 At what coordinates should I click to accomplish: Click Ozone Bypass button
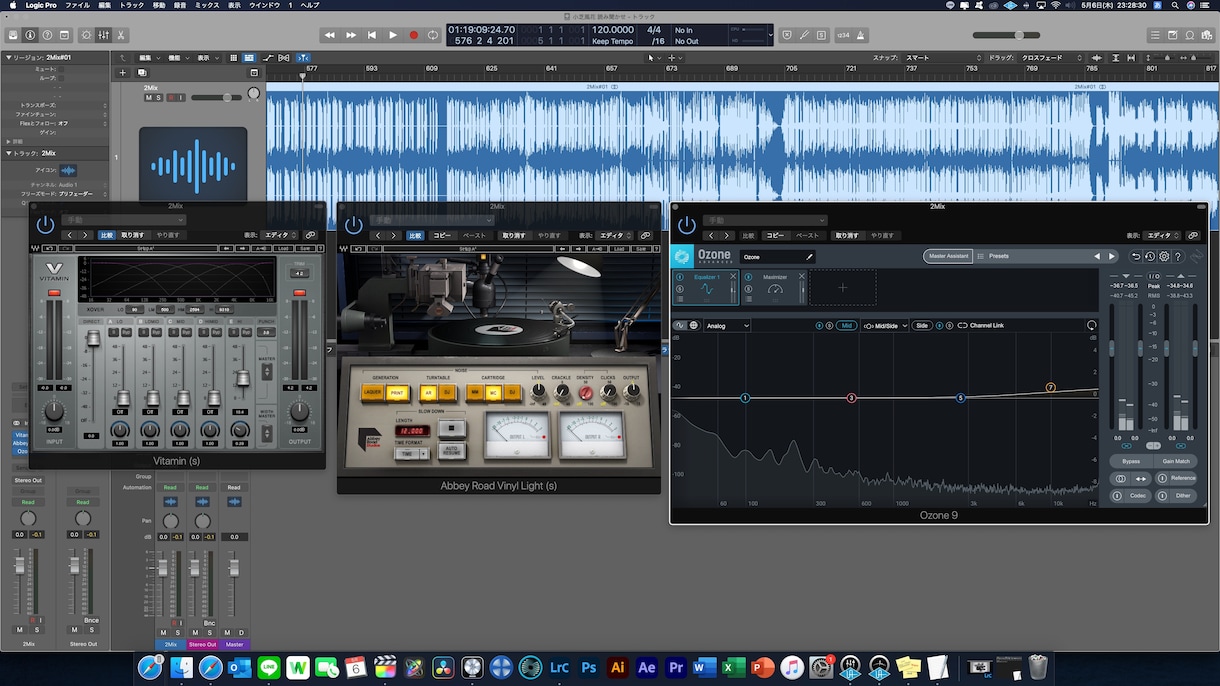click(x=1131, y=461)
